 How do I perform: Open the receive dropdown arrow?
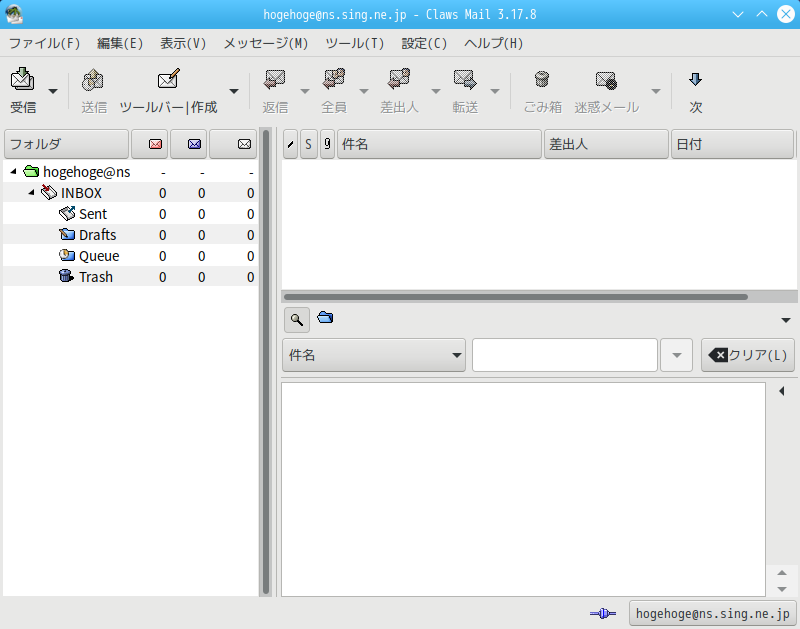[53, 91]
